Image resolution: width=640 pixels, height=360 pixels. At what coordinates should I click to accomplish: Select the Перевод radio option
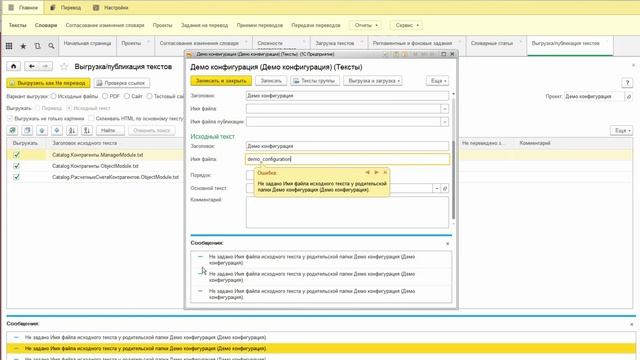[38, 108]
